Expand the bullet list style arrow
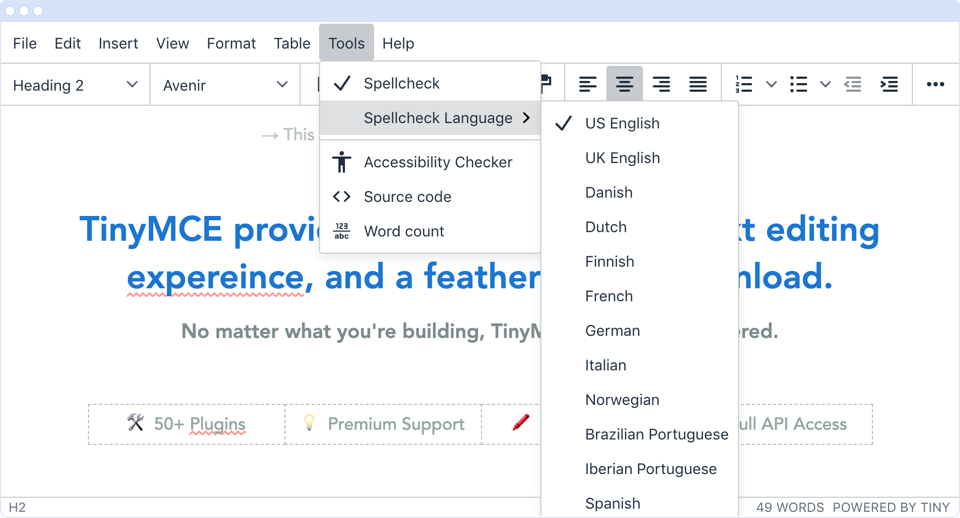 (825, 84)
